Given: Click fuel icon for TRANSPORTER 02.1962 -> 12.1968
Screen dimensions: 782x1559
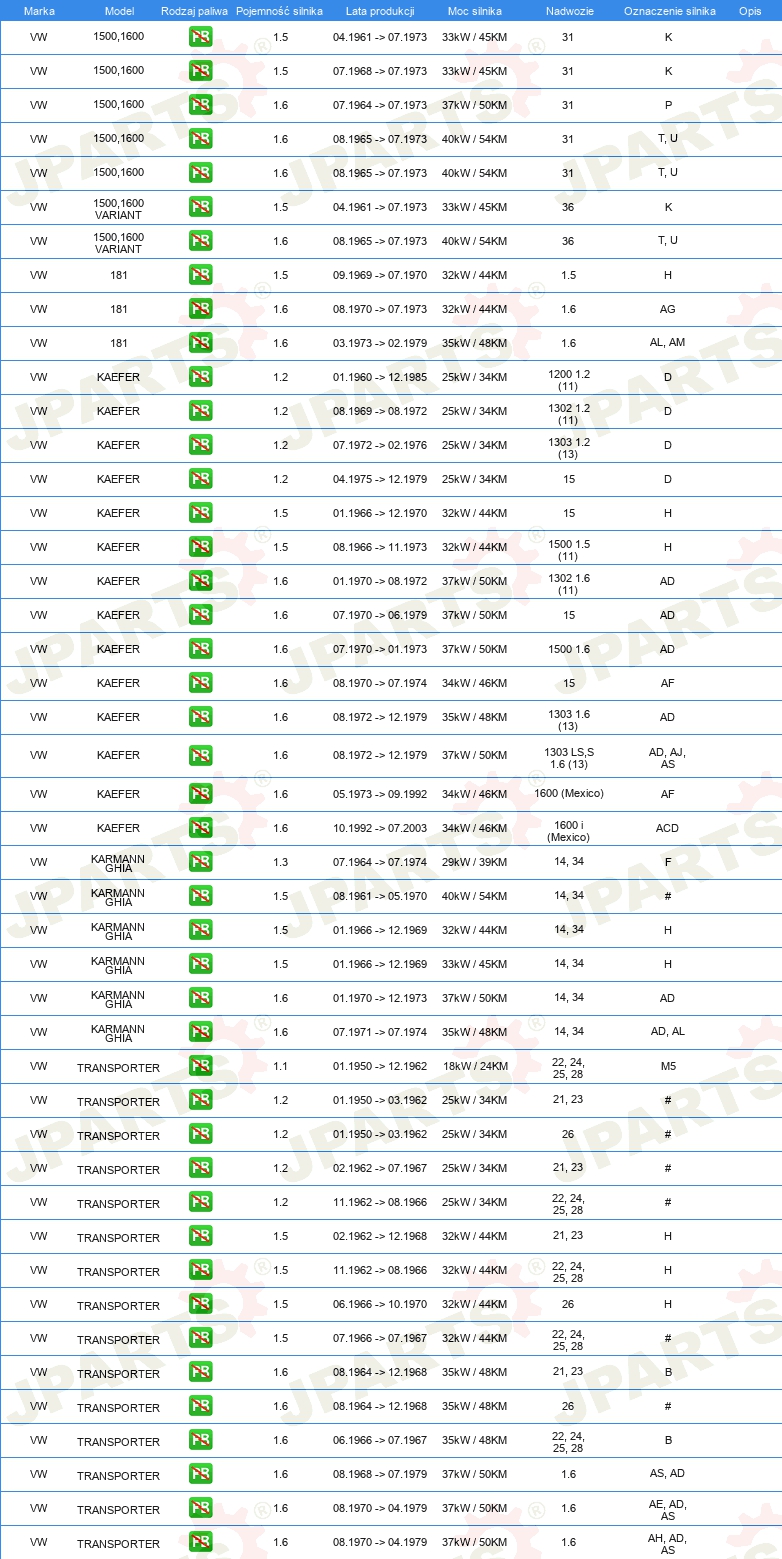Looking at the screenshot, I should (200, 1236).
